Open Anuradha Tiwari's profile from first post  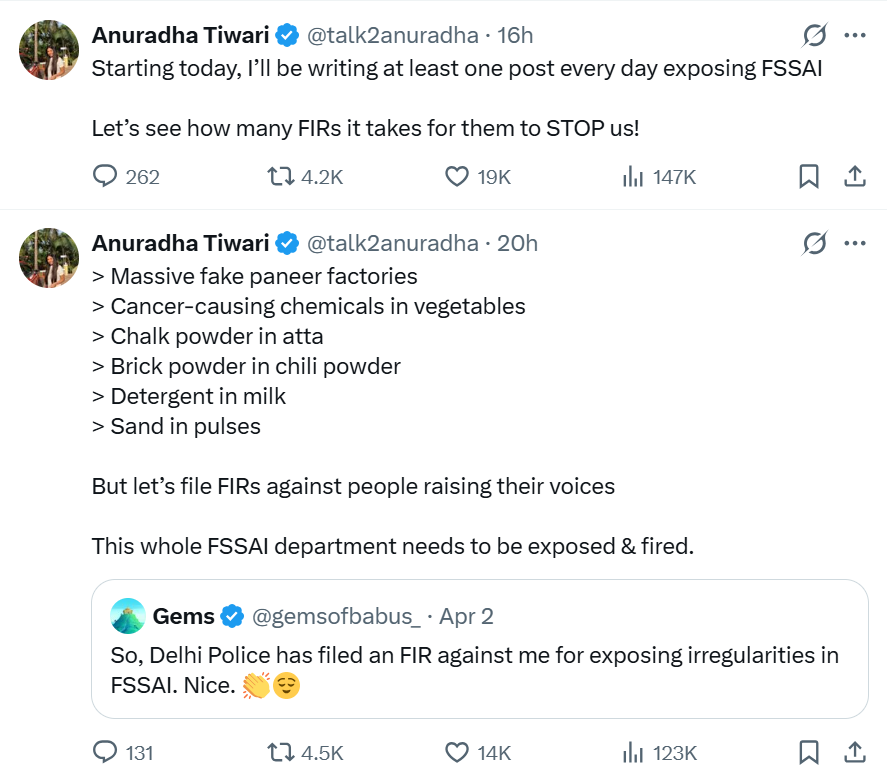(x=180, y=36)
